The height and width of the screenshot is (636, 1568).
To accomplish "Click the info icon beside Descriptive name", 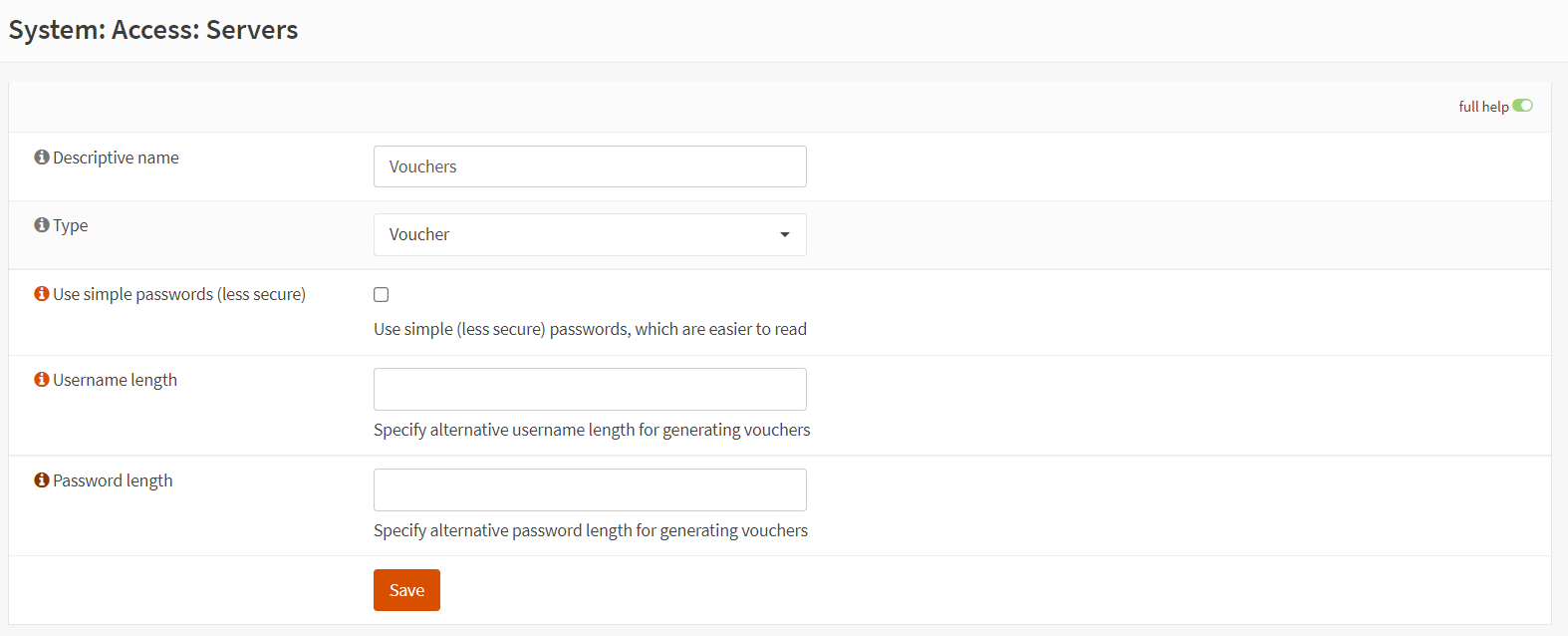I will pyautogui.click(x=42, y=158).
